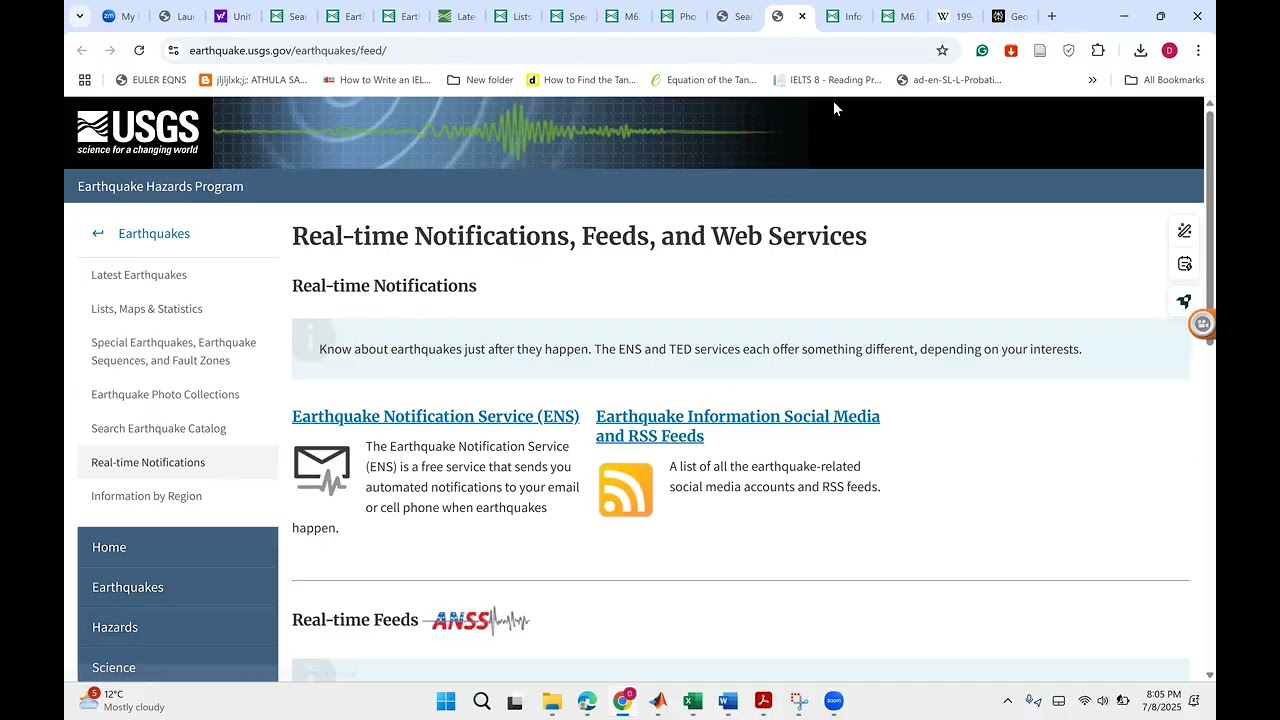Reload the page with refresh icon
This screenshot has height=720, width=1280.
coord(139,51)
